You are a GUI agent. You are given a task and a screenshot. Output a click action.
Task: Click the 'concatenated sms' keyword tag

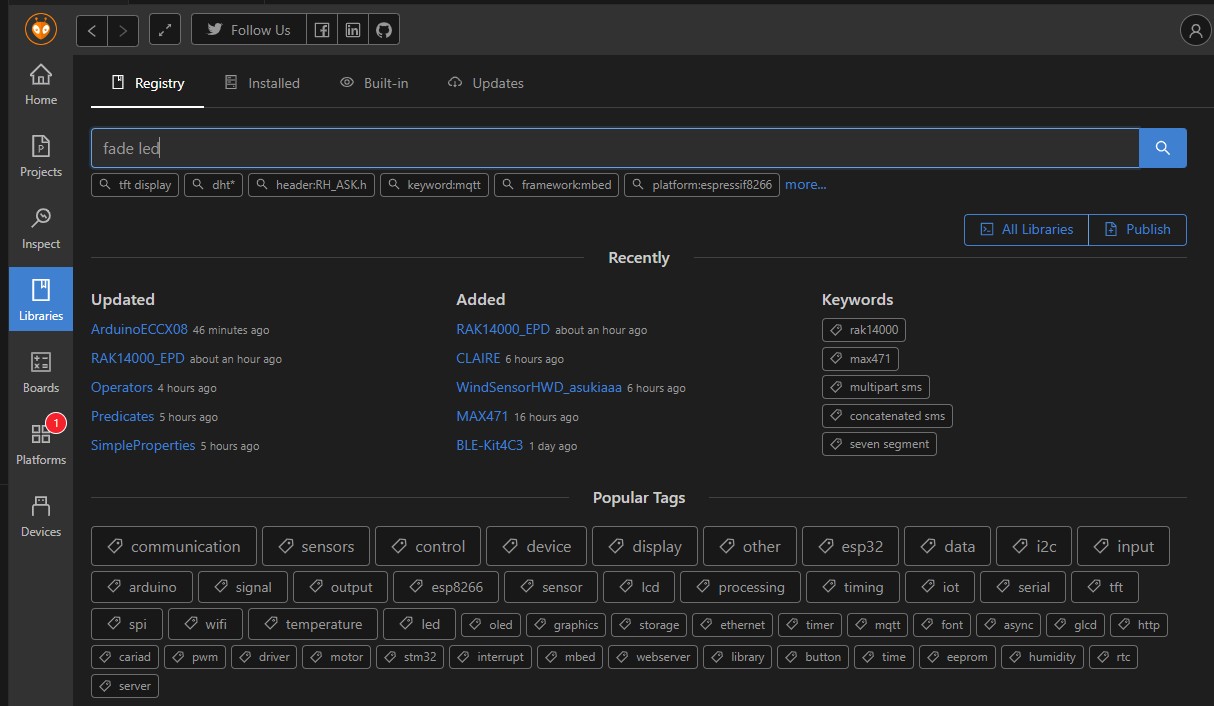coord(887,416)
